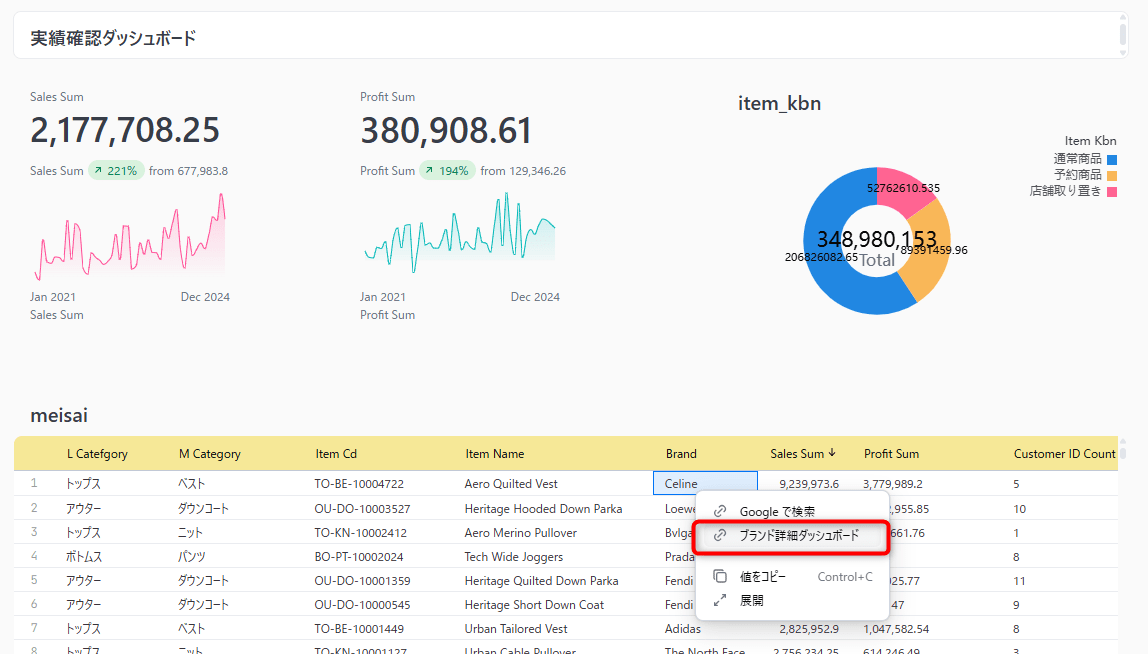Click the title panel vertical scrollbar
The width and height of the screenshot is (1148, 654).
coord(1122,34)
